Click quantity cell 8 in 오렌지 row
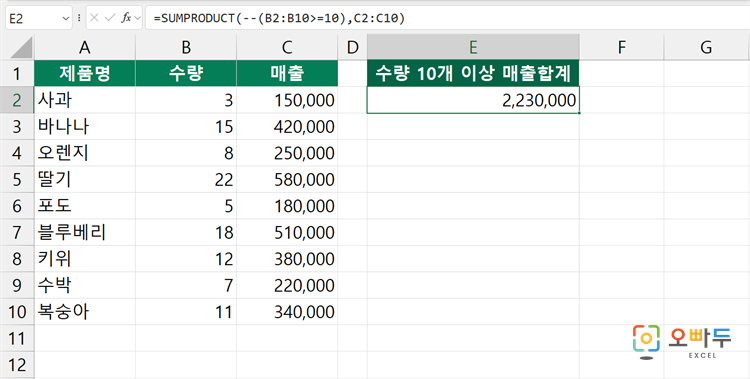This screenshot has height=379, width=750. coord(186,153)
